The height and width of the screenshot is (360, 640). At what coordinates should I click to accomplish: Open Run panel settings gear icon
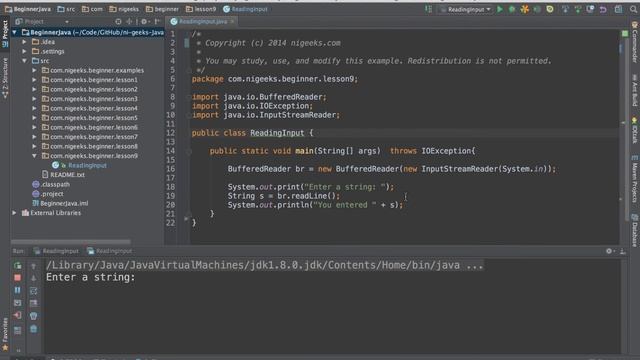click(609, 251)
